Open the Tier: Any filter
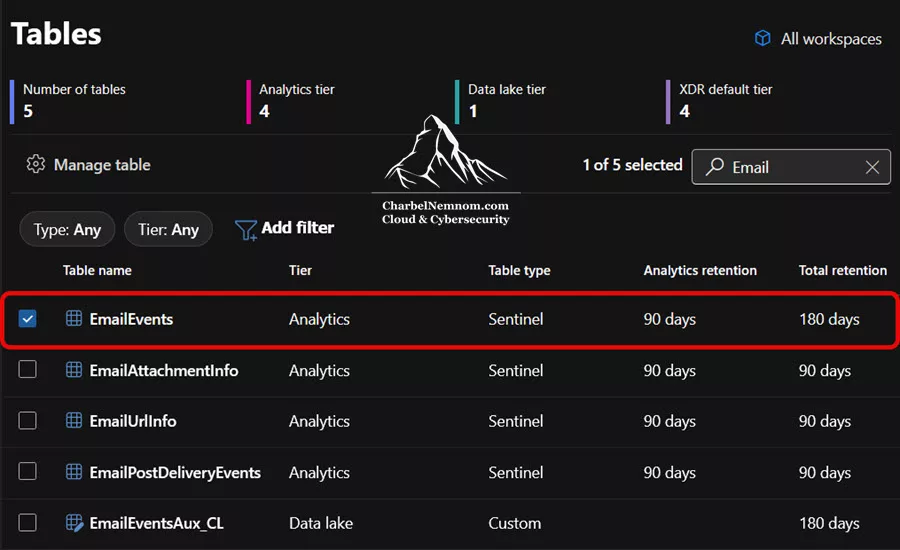 click(x=168, y=229)
